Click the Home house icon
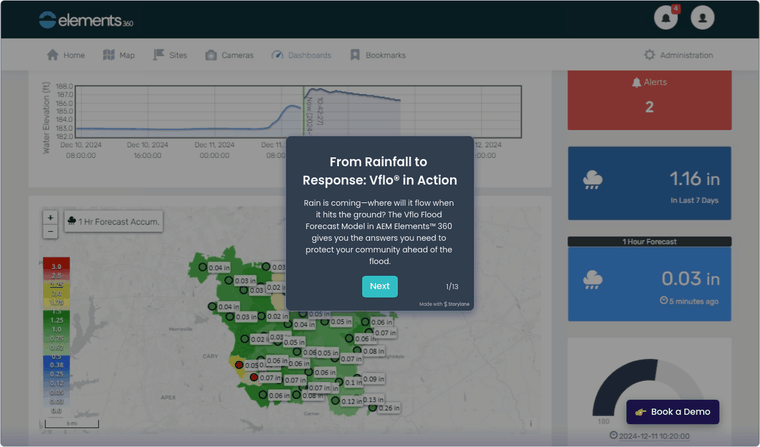 (52, 55)
